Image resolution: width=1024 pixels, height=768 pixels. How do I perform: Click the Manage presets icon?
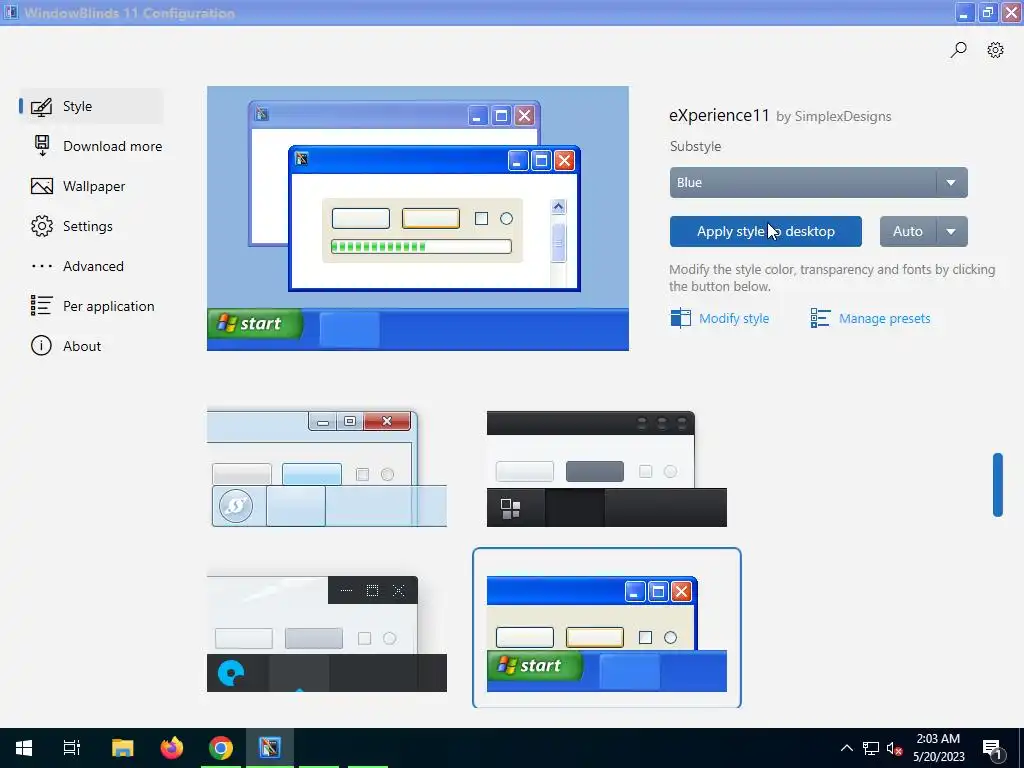click(820, 318)
